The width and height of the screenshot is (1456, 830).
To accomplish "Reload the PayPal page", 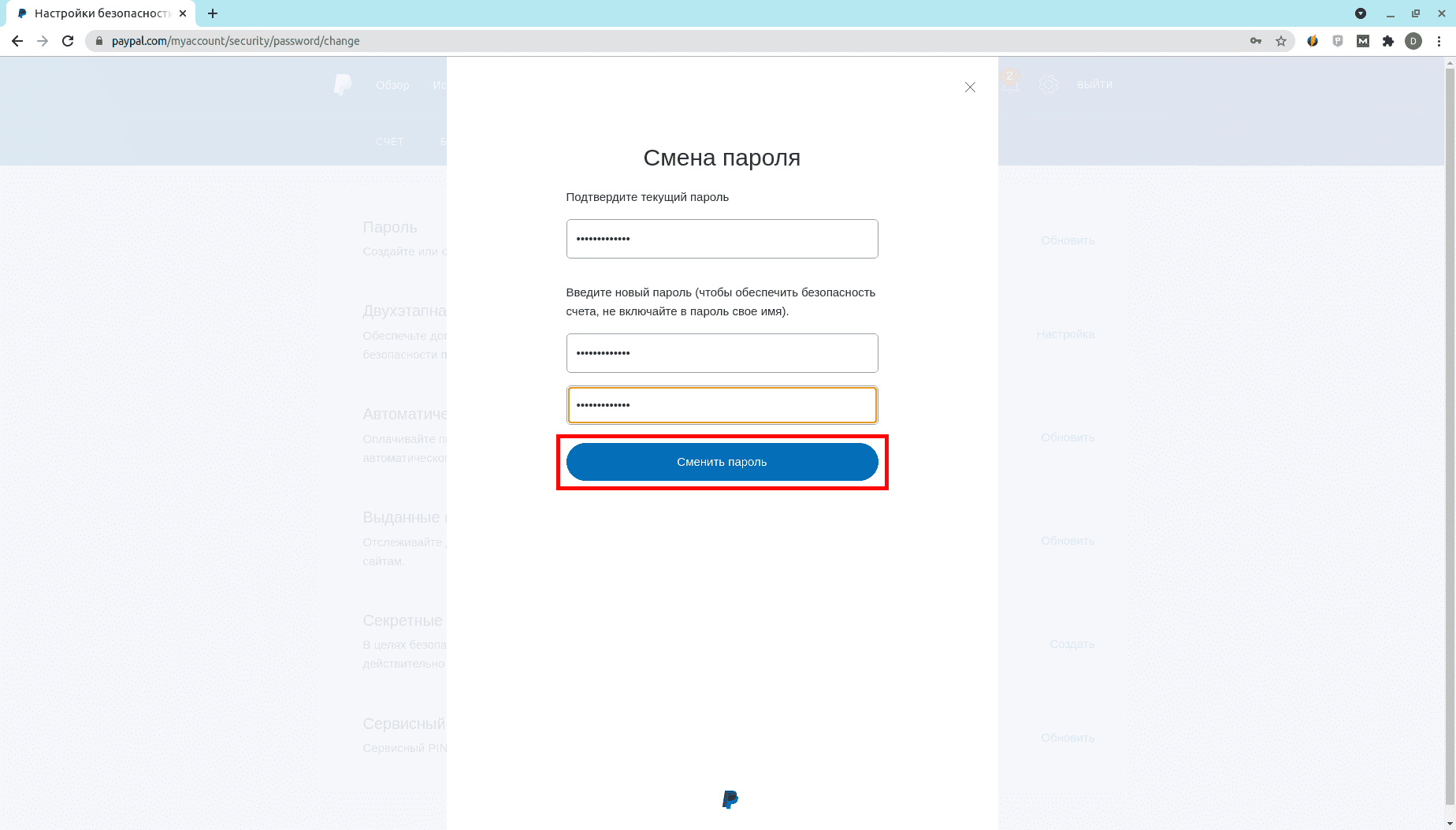I will [x=68, y=41].
